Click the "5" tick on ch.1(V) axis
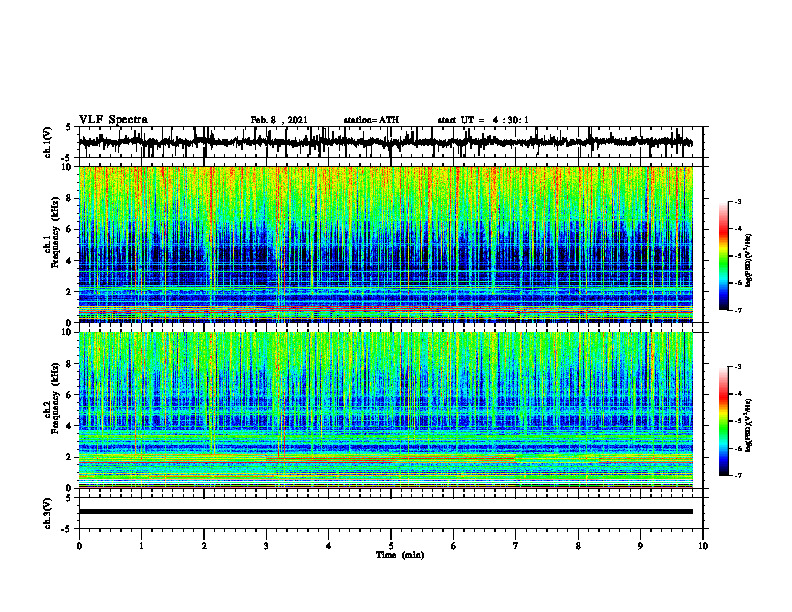 click(x=70, y=128)
